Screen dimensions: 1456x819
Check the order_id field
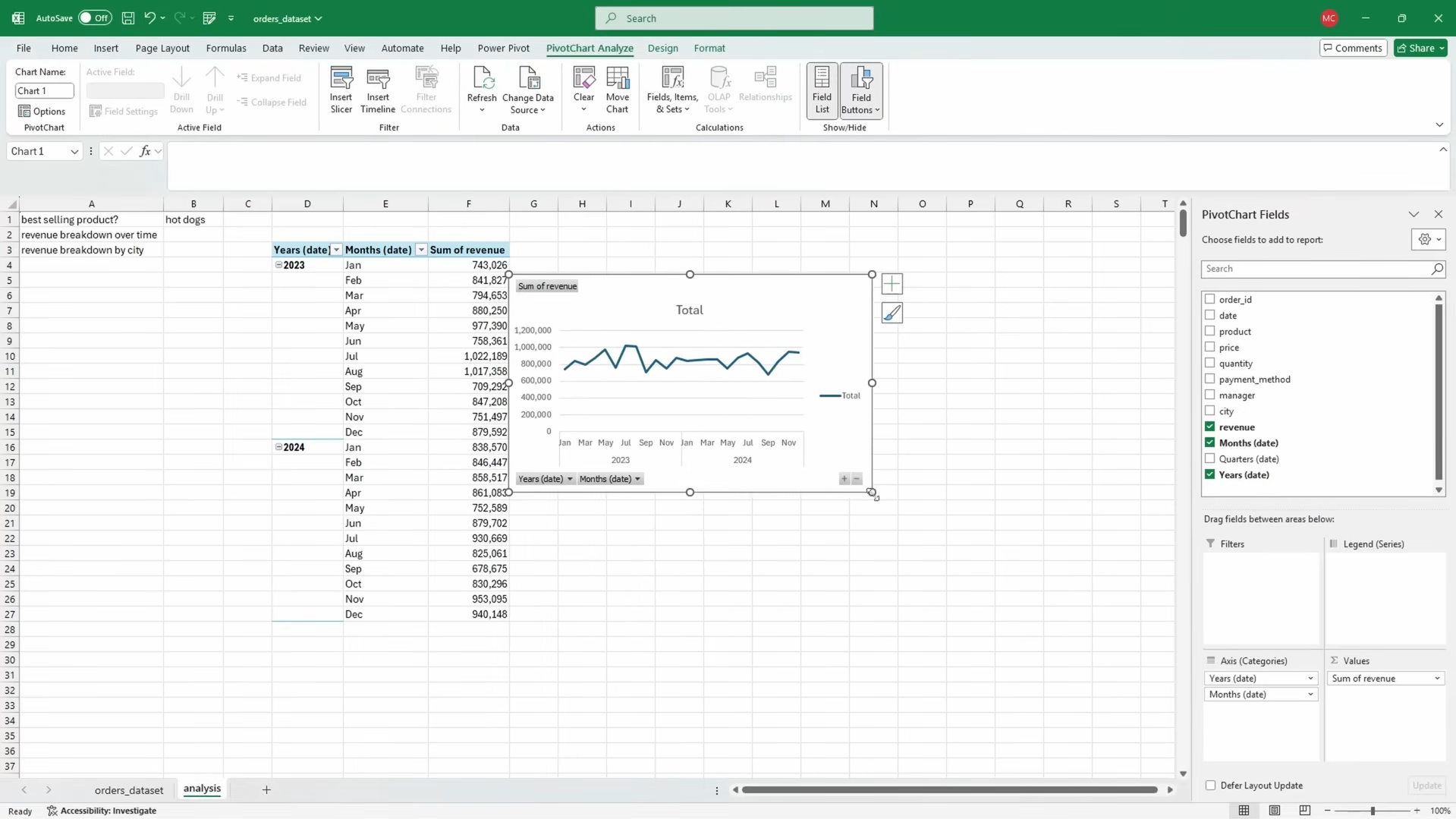1210,299
